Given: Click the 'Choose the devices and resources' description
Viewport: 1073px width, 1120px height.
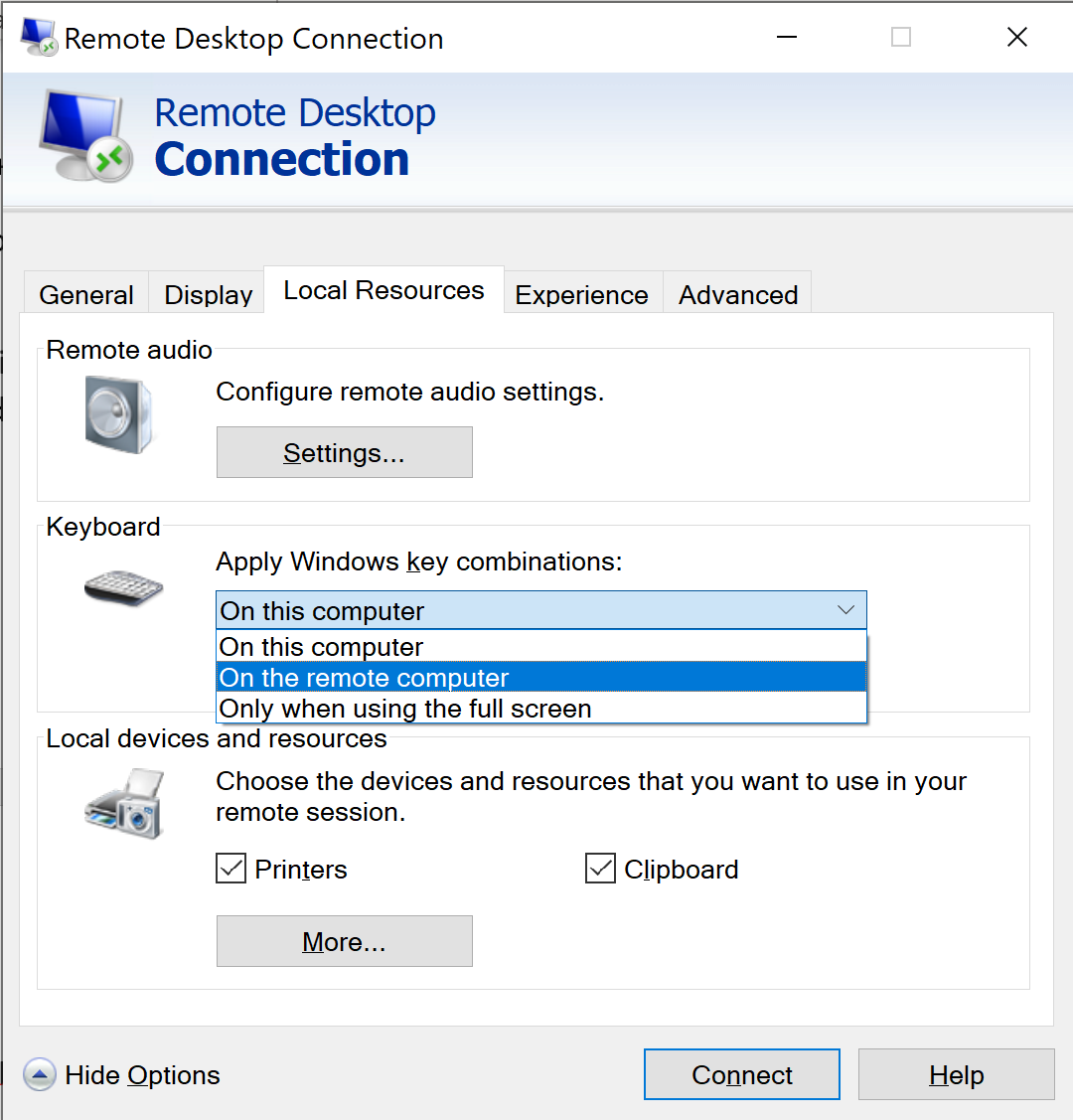Looking at the screenshot, I should (591, 796).
